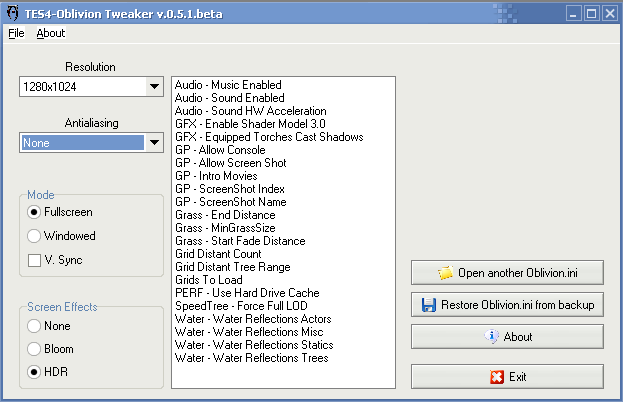Screen dimensions: 623x402
Task: Maximize the Oblivion Tweaker window
Action: point(592,14)
